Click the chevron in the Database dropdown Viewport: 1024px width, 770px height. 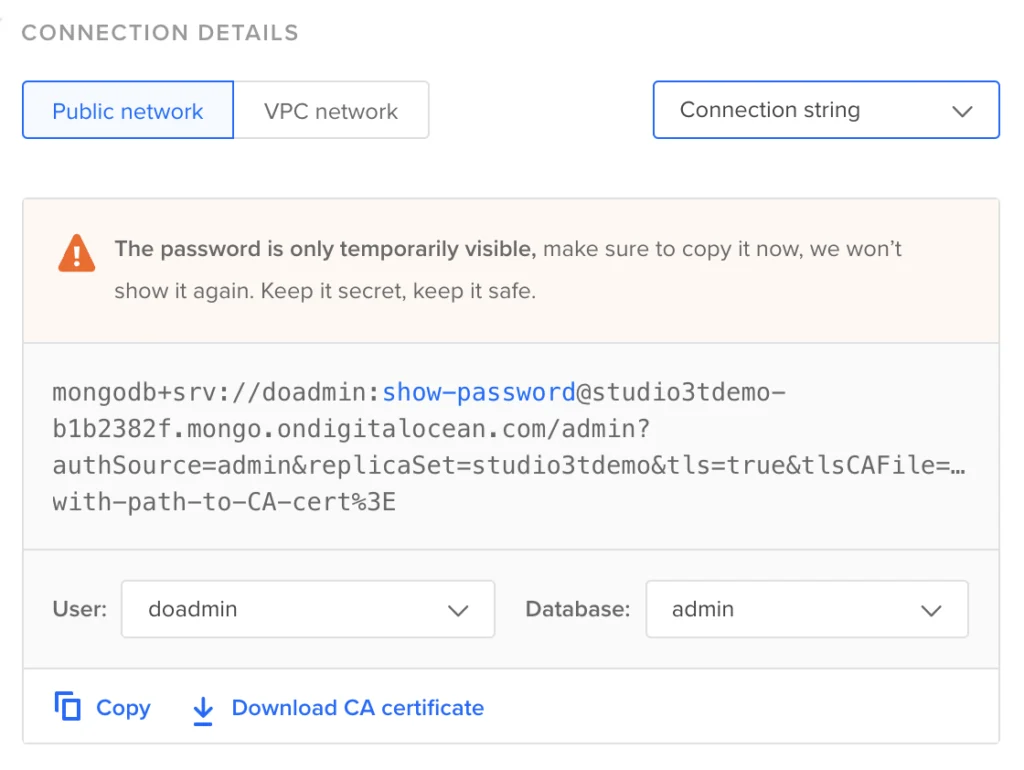click(x=931, y=611)
